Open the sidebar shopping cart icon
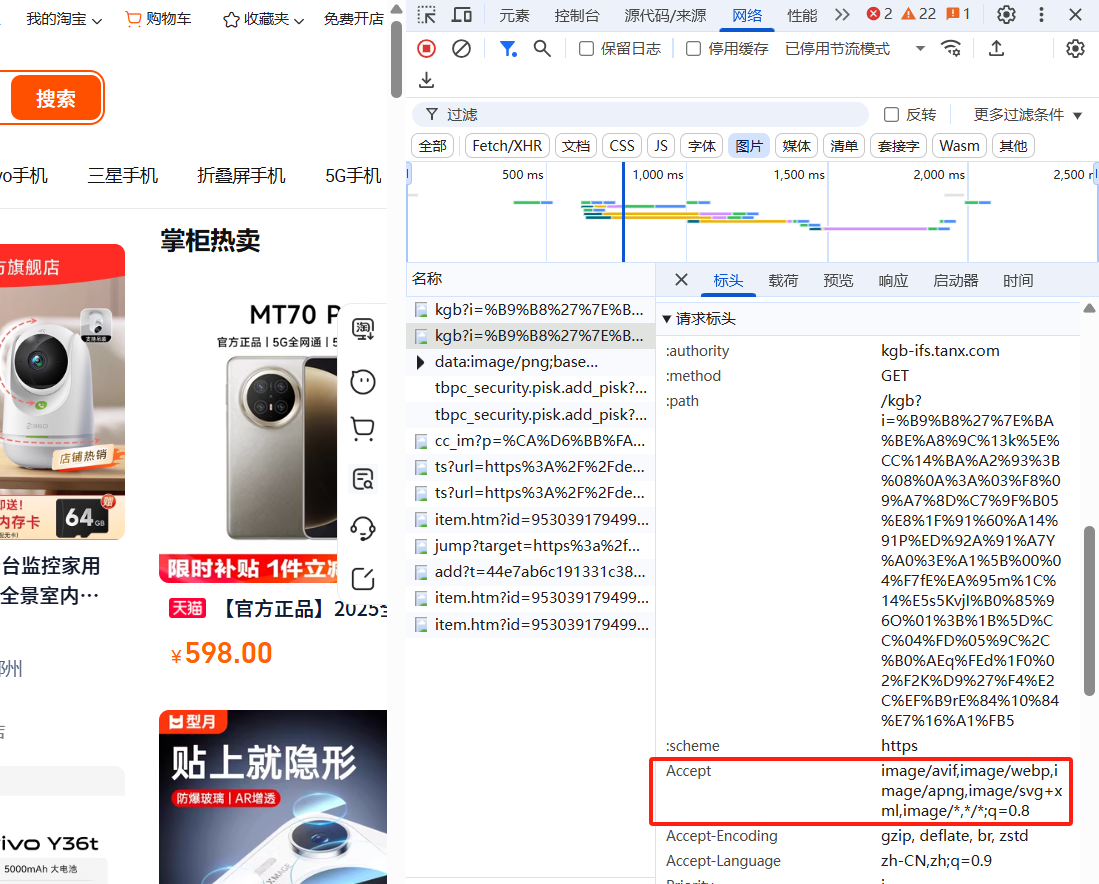Image resolution: width=1099 pixels, height=884 pixels. 362,428
